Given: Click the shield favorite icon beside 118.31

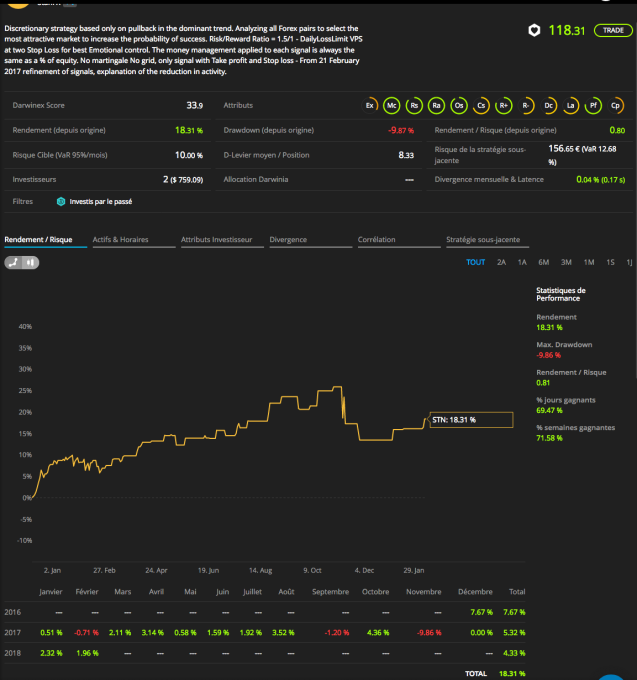Looking at the screenshot, I should (534, 30).
